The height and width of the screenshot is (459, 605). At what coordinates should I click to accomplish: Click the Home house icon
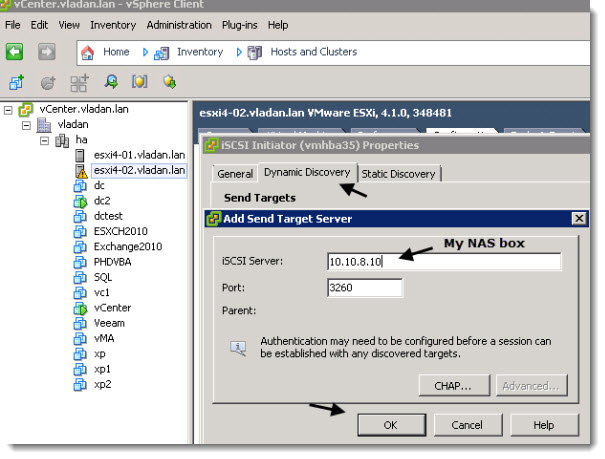(87, 52)
